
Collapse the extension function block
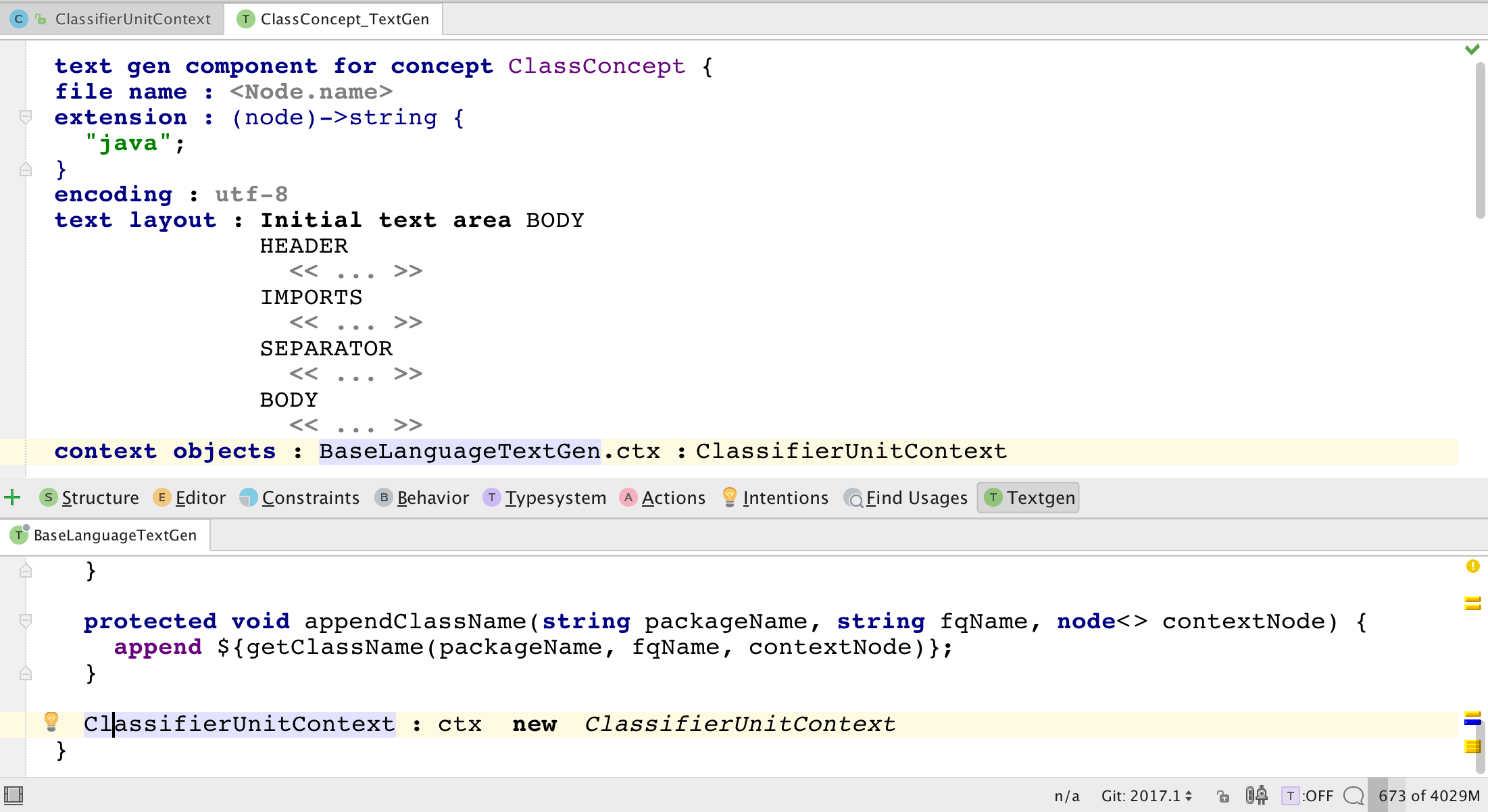[x=26, y=118]
